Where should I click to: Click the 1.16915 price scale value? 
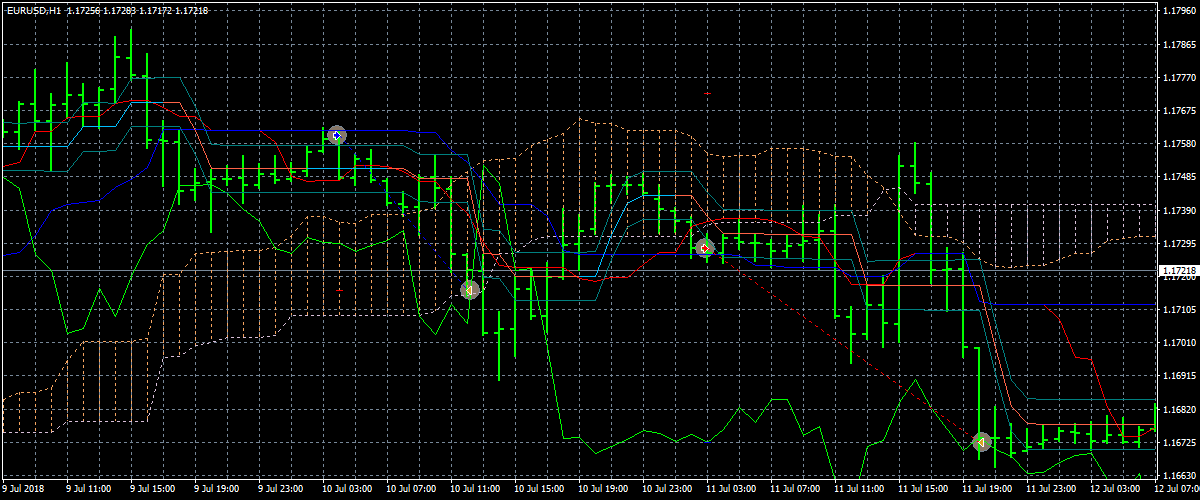pos(1180,376)
